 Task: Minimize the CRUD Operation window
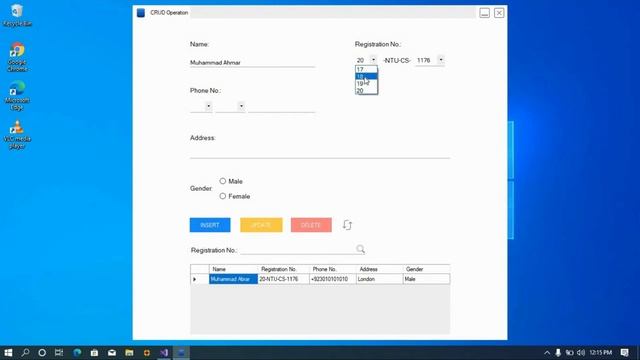click(484, 13)
